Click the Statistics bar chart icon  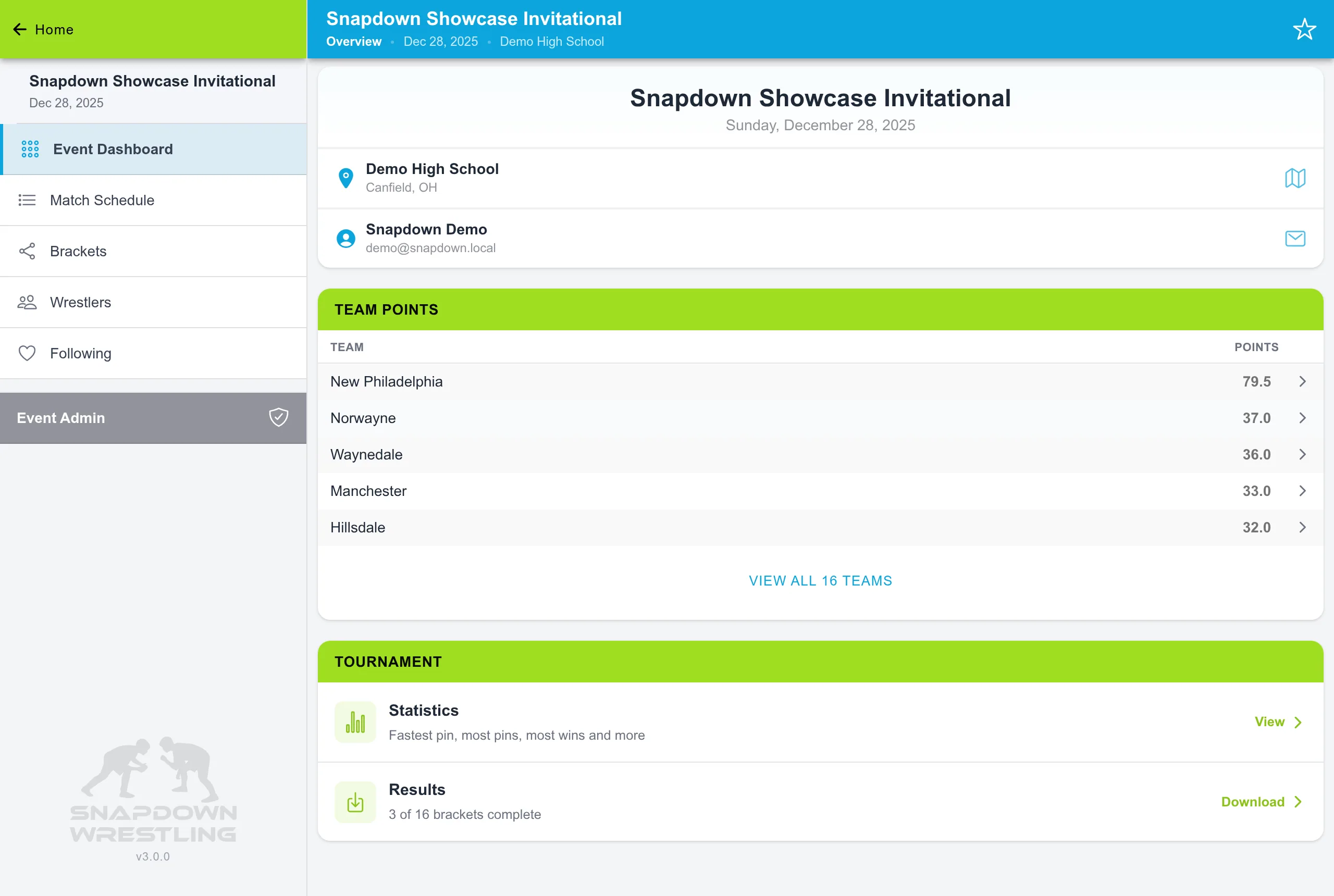coord(355,721)
